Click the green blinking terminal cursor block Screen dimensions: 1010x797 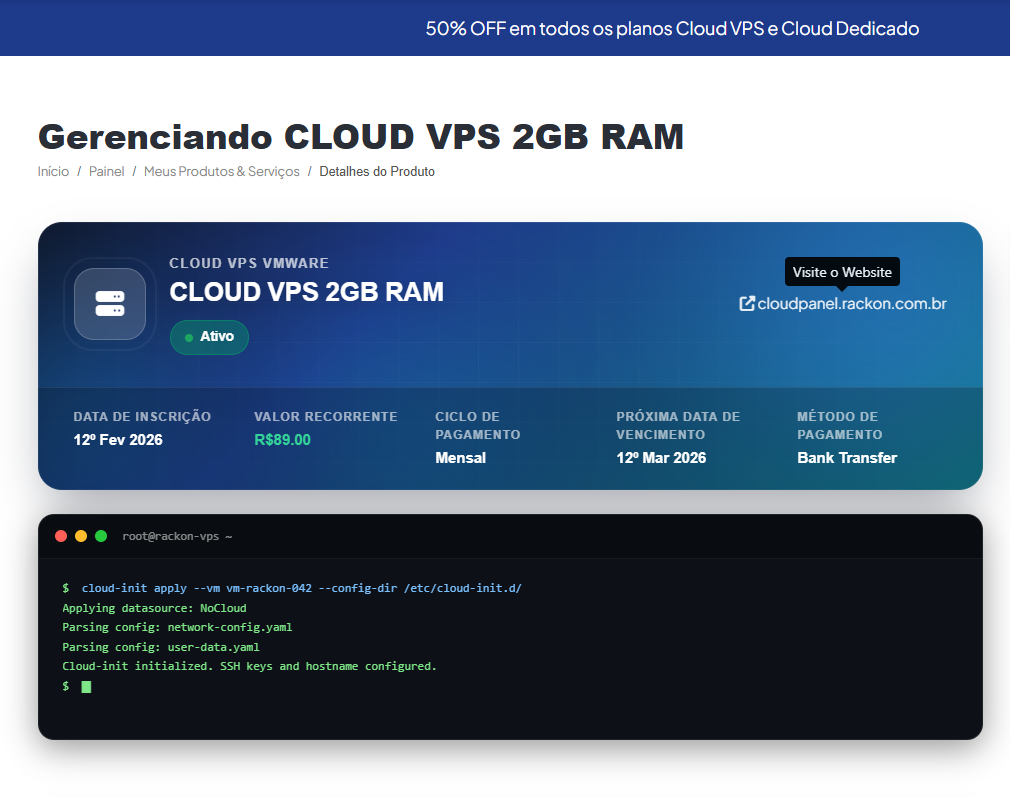pyautogui.click(x=86, y=687)
